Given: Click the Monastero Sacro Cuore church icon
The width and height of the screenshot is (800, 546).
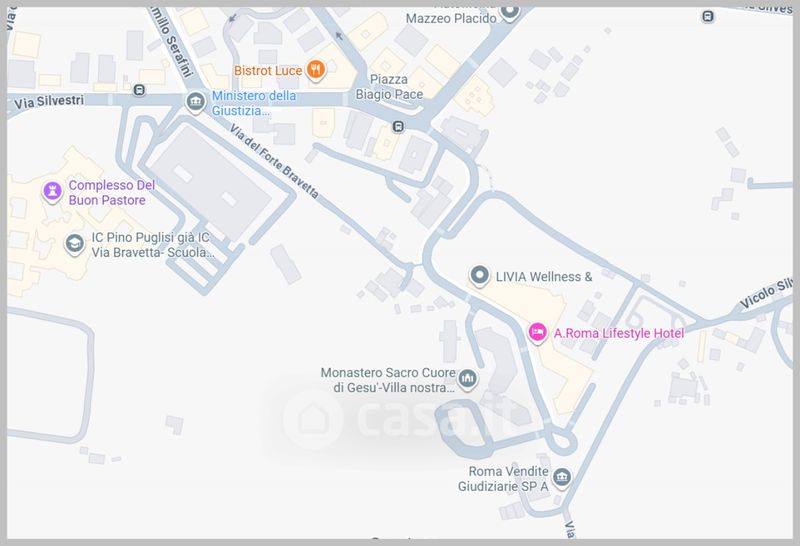Looking at the screenshot, I should tap(467, 379).
